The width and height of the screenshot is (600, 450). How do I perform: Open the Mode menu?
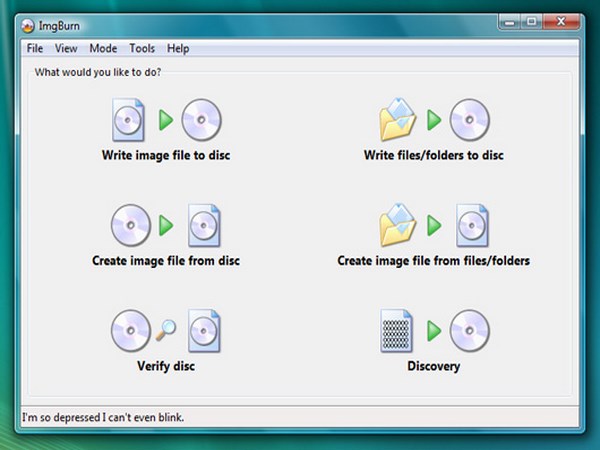point(103,48)
